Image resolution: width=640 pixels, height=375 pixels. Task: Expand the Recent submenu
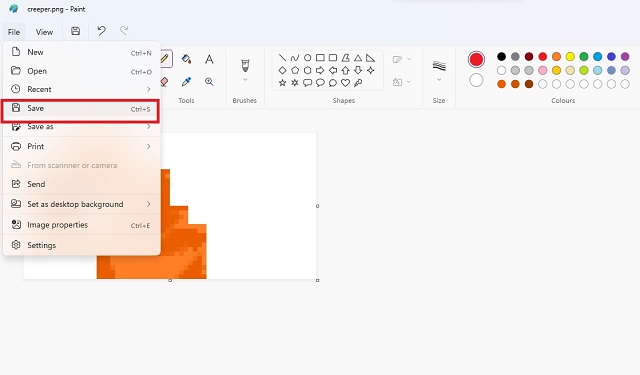point(149,89)
